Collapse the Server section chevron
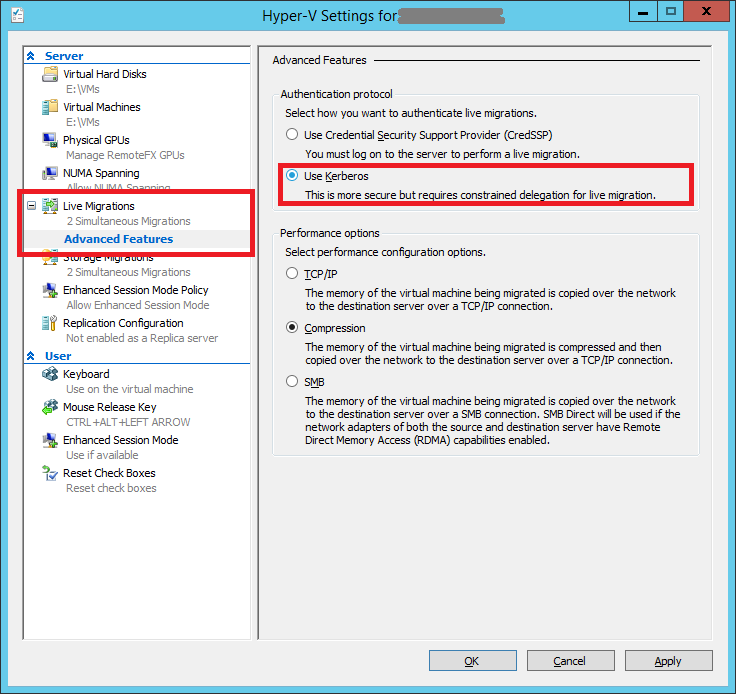 pos(31,56)
